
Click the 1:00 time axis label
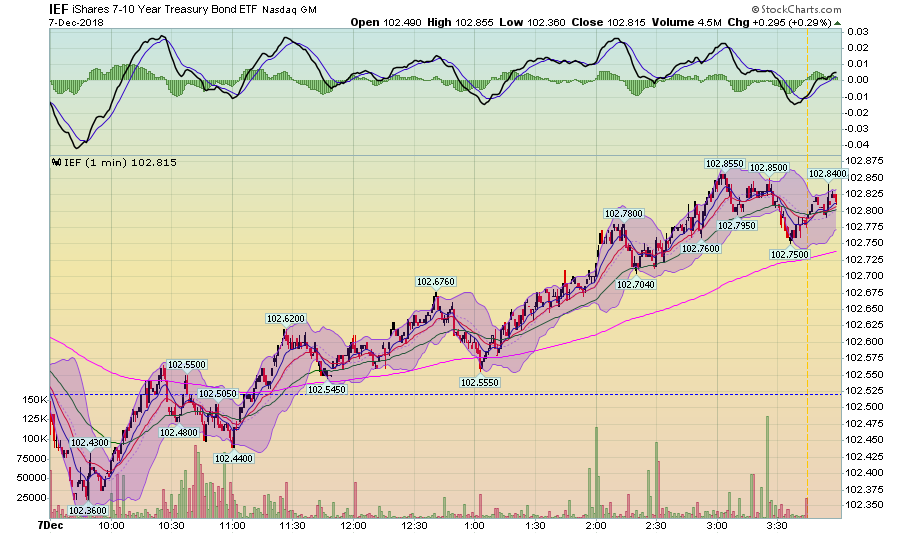pyautogui.click(x=474, y=525)
